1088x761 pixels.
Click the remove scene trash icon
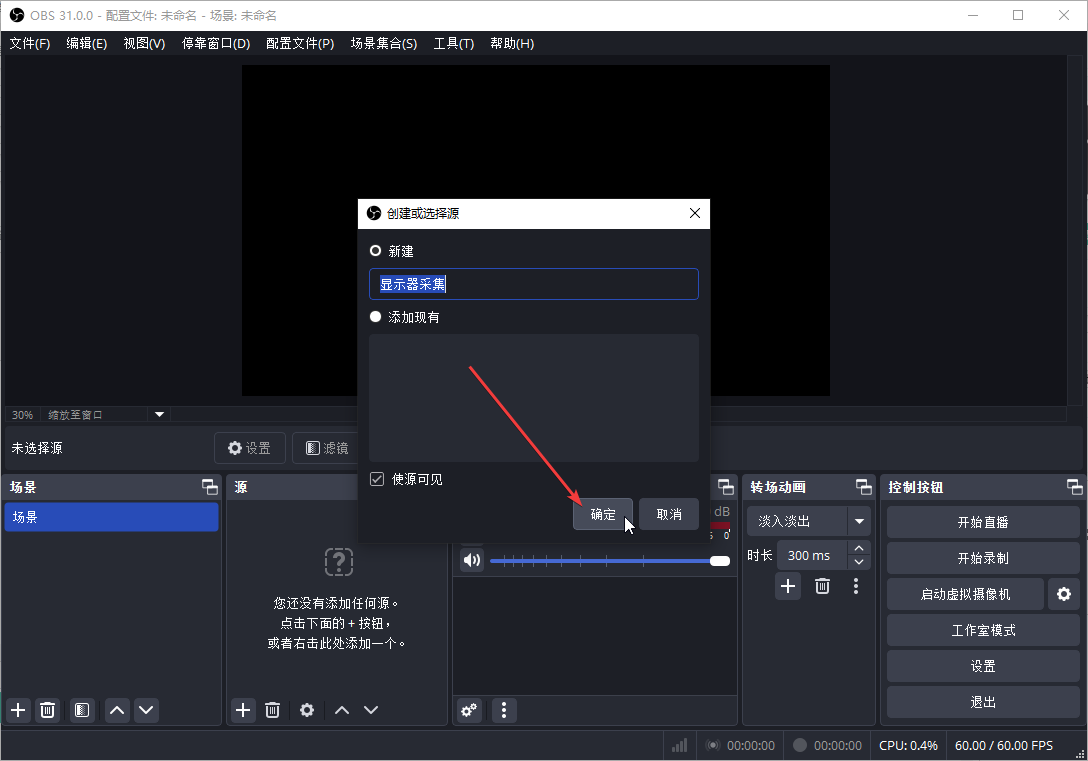tap(47, 710)
